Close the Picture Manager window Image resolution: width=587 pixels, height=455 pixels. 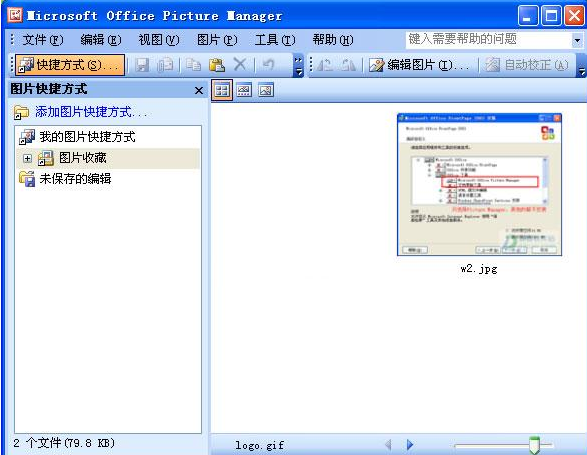pyautogui.click(x=574, y=16)
